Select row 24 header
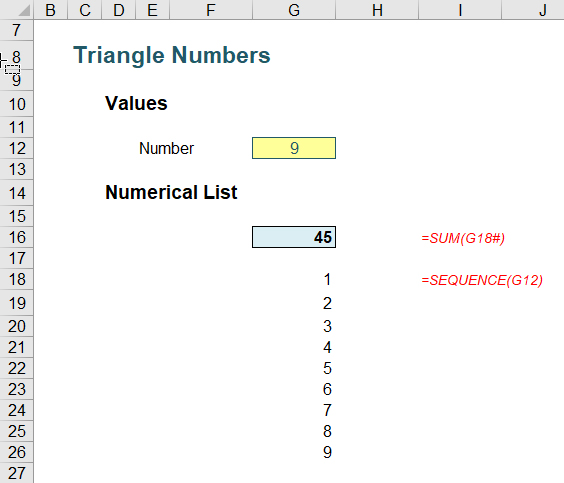Screen dimensions: 564x483 point(17,410)
